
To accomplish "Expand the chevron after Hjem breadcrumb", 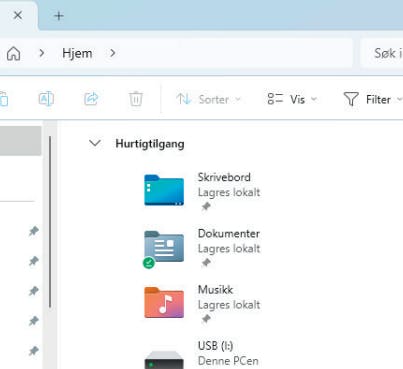I will (113, 53).
